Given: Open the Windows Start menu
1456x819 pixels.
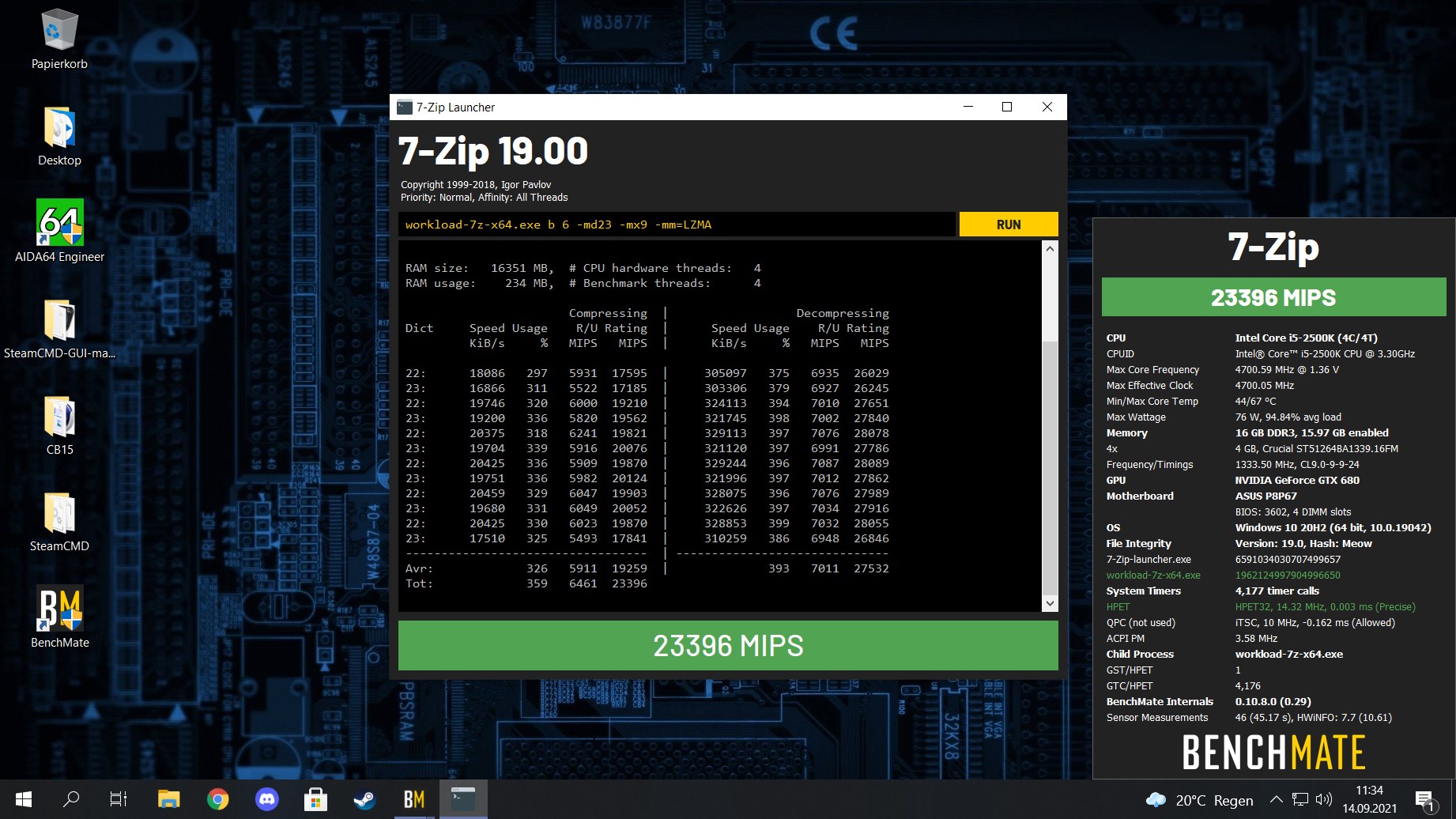Looking at the screenshot, I should point(24,799).
